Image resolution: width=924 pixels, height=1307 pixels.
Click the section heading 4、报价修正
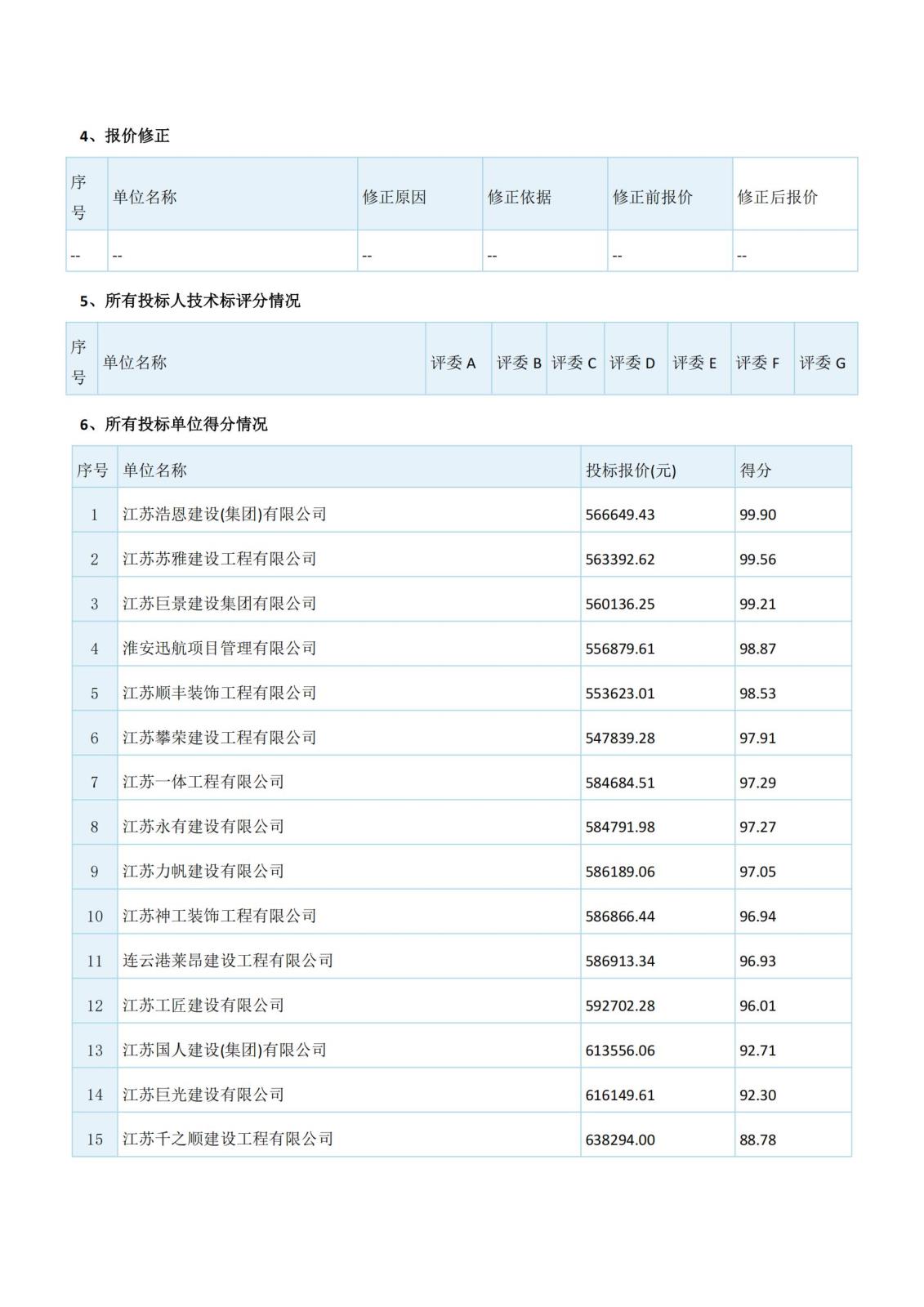point(124,136)
